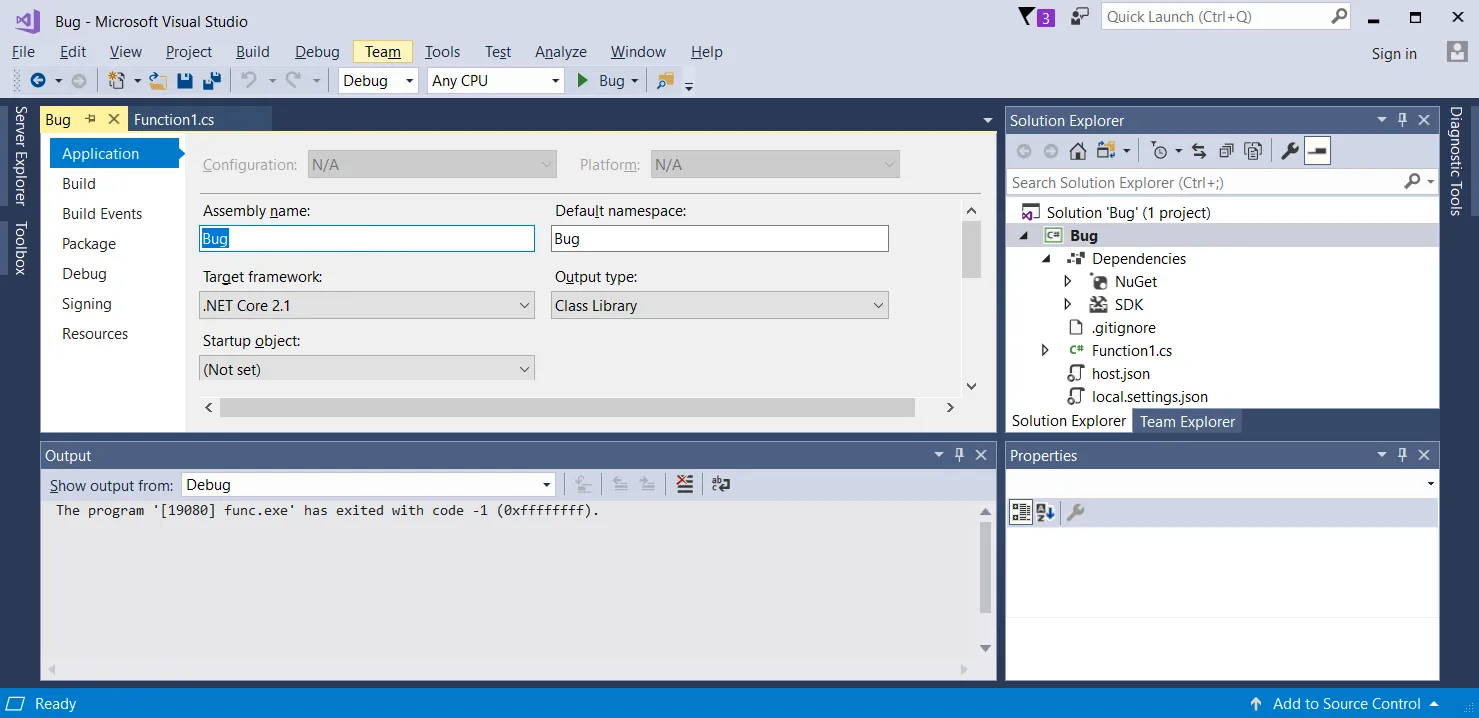The width and height of the screenshot is (1479, 718).
Task: Expand the Function1.cs node
Action: pos(1045,351)
